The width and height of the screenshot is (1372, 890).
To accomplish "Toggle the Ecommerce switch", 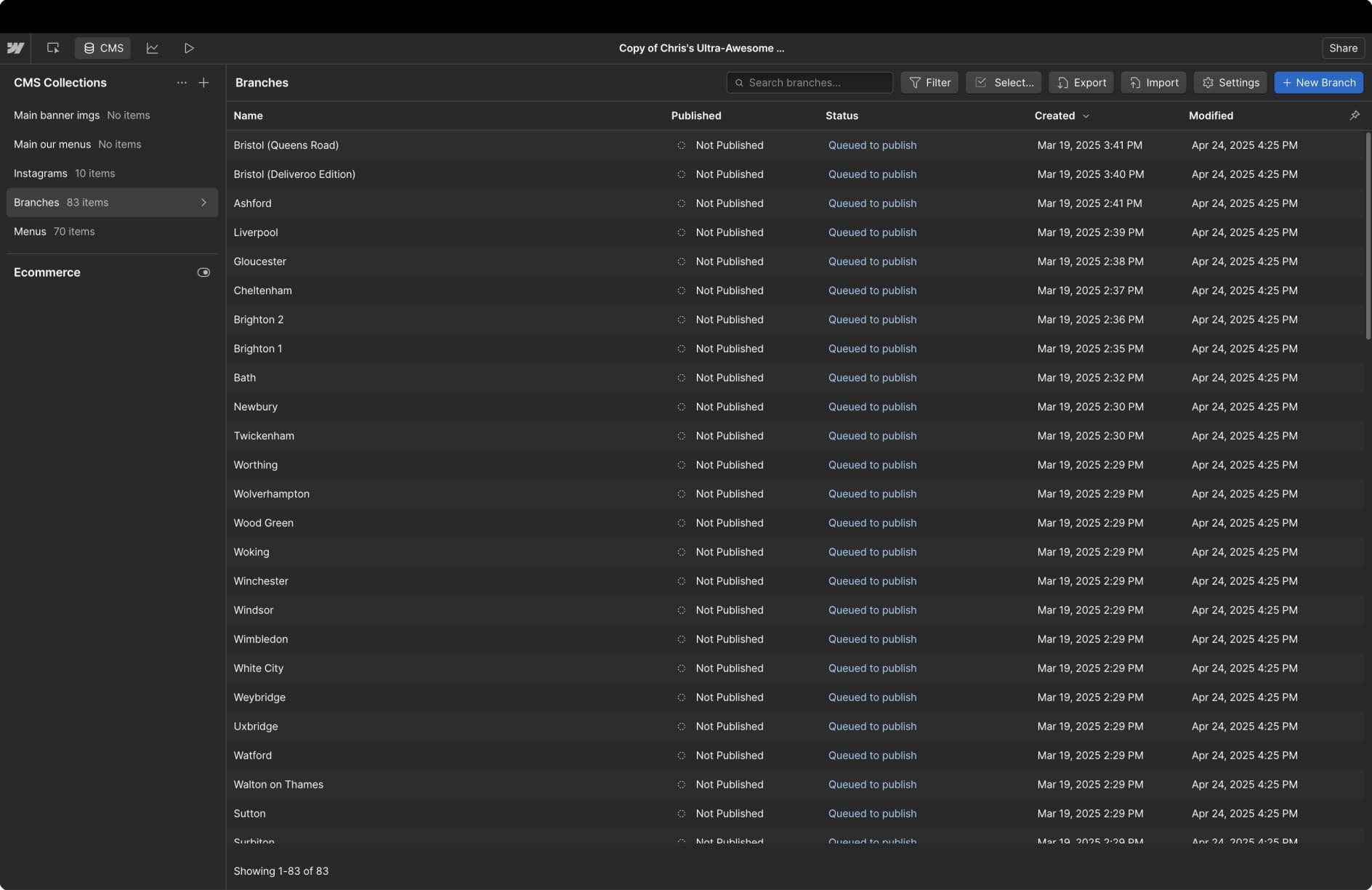I will pyautogui.click(x=203, y=272).
